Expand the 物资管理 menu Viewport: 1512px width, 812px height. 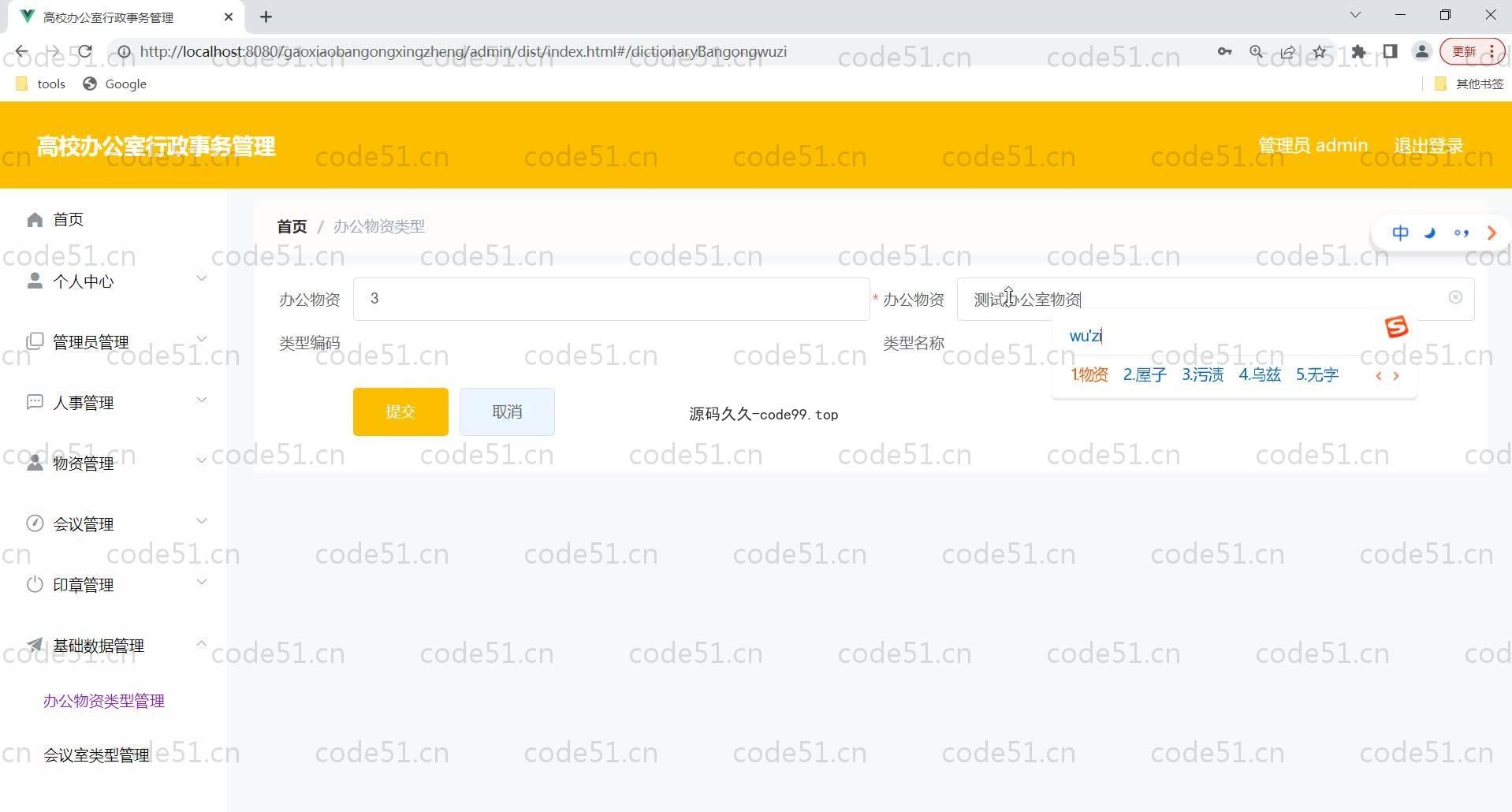coord(202,460)
